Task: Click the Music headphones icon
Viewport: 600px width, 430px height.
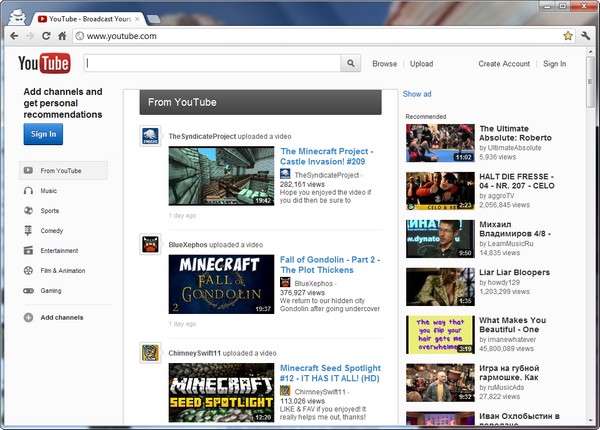Action: pyautogui.click(x=28, y=191)
